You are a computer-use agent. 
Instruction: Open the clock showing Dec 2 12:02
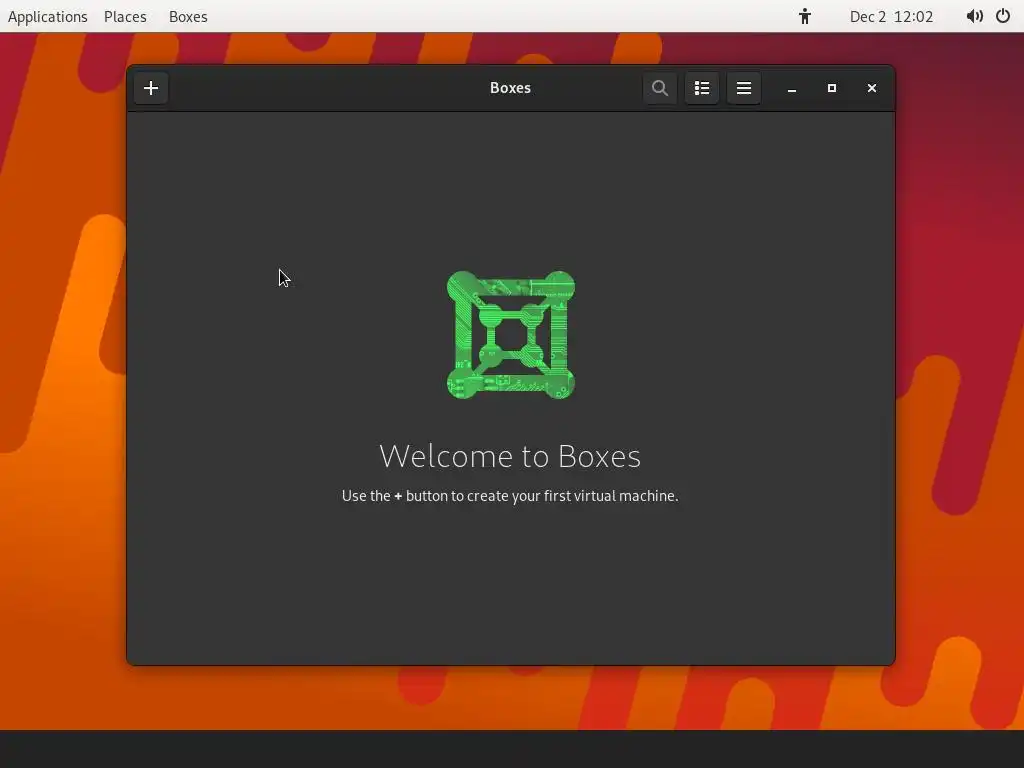[891, 16]
